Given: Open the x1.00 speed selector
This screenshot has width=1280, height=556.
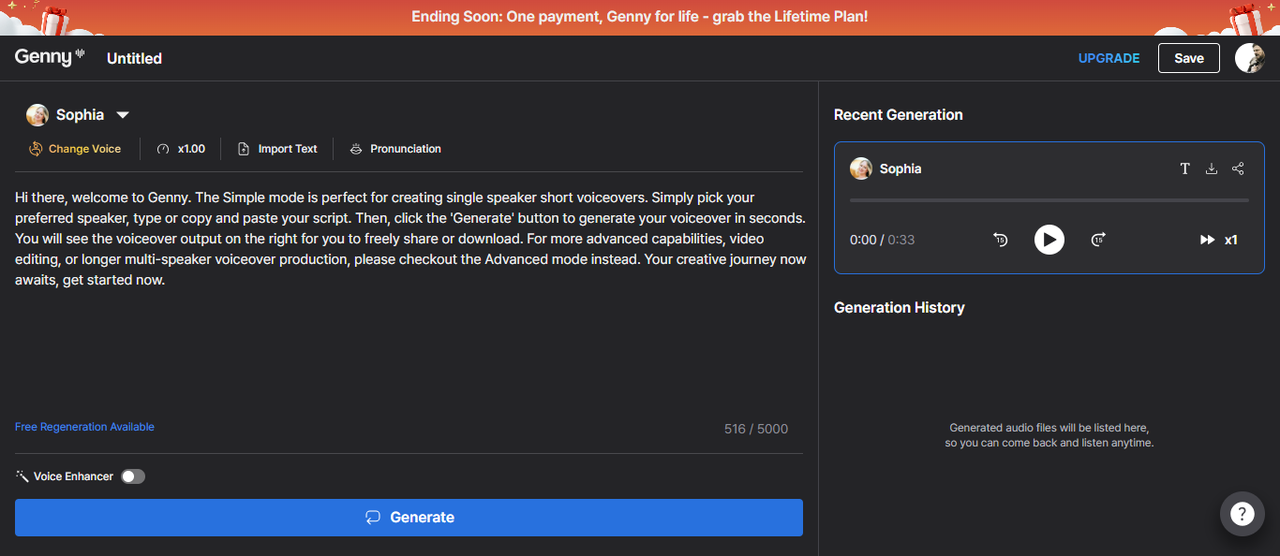Looking at the screenshot, I should click(x=181, y=149).
